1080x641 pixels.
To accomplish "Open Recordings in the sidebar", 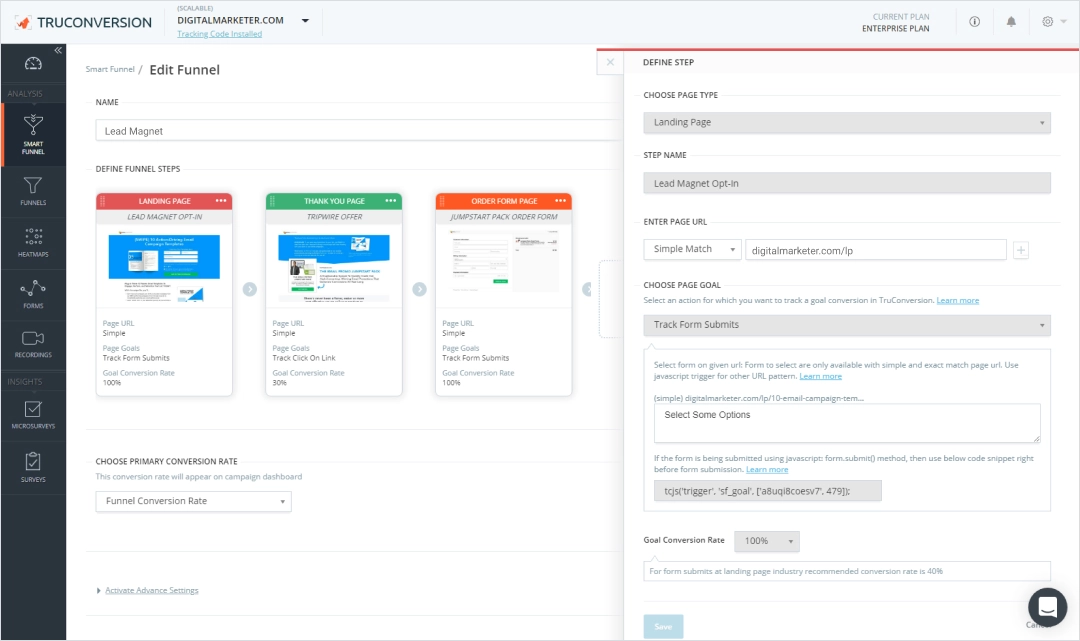I will 33,344.
